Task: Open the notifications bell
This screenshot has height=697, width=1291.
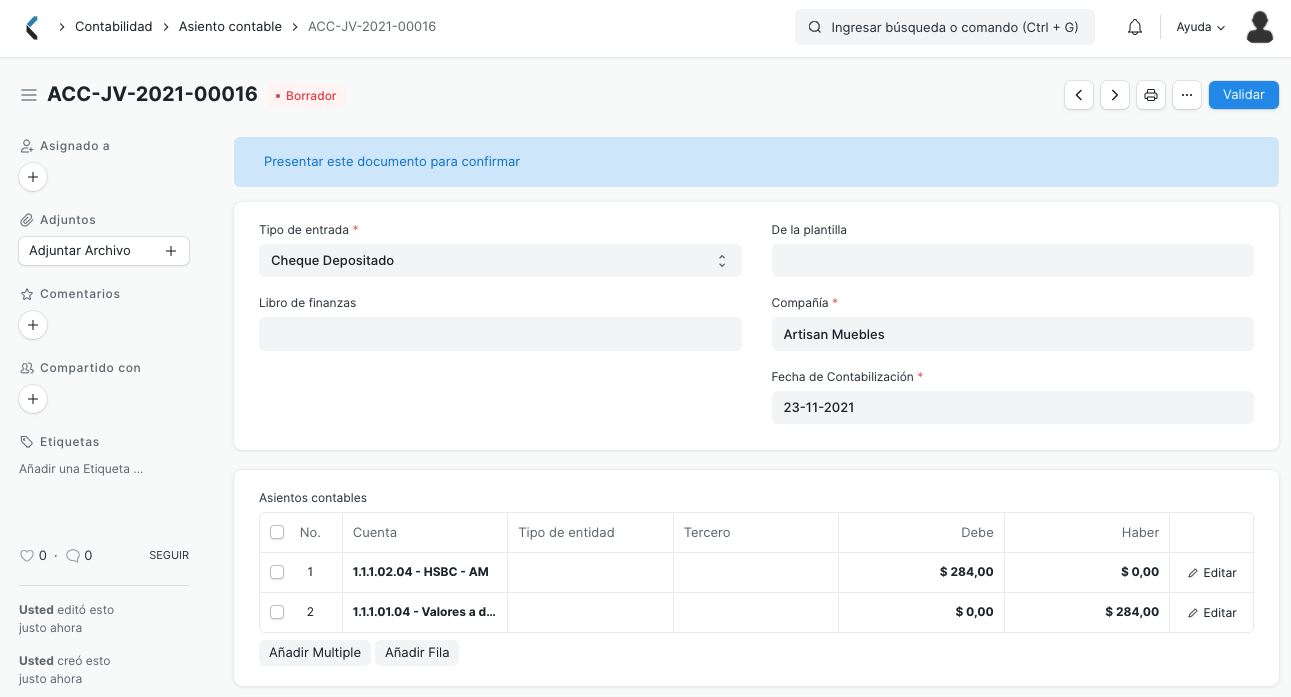Action: (1135, 27)
